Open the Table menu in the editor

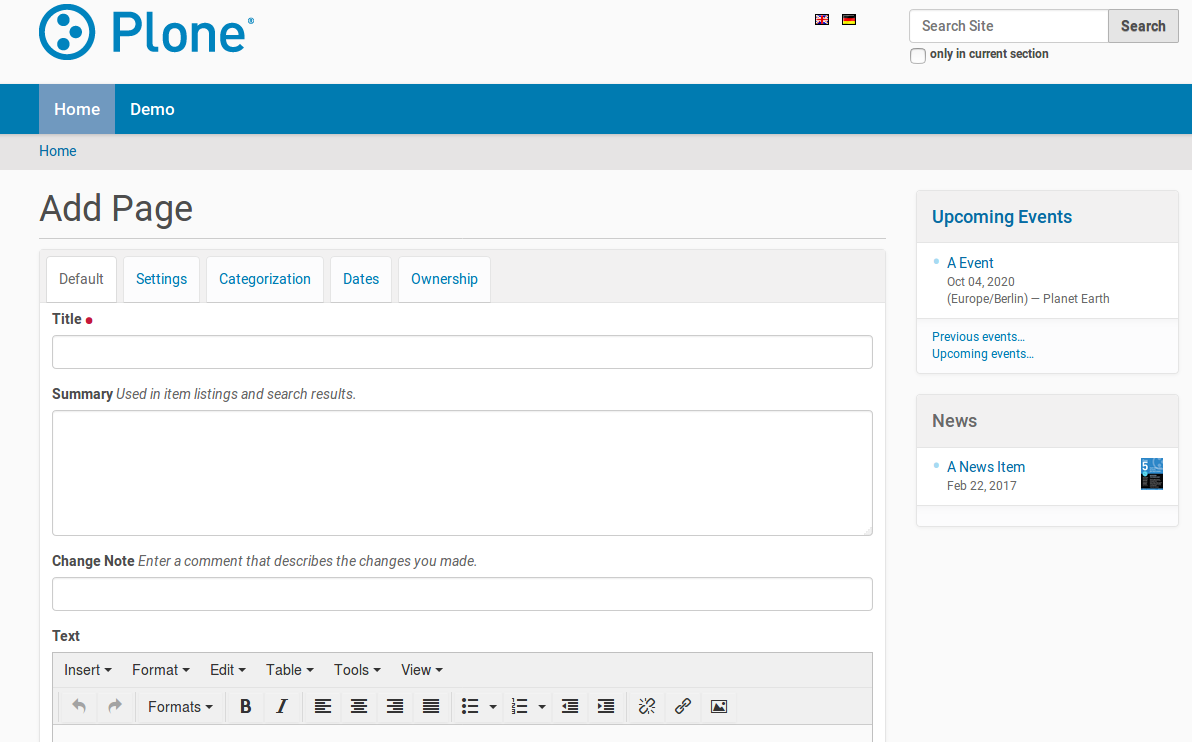(290, 670)
